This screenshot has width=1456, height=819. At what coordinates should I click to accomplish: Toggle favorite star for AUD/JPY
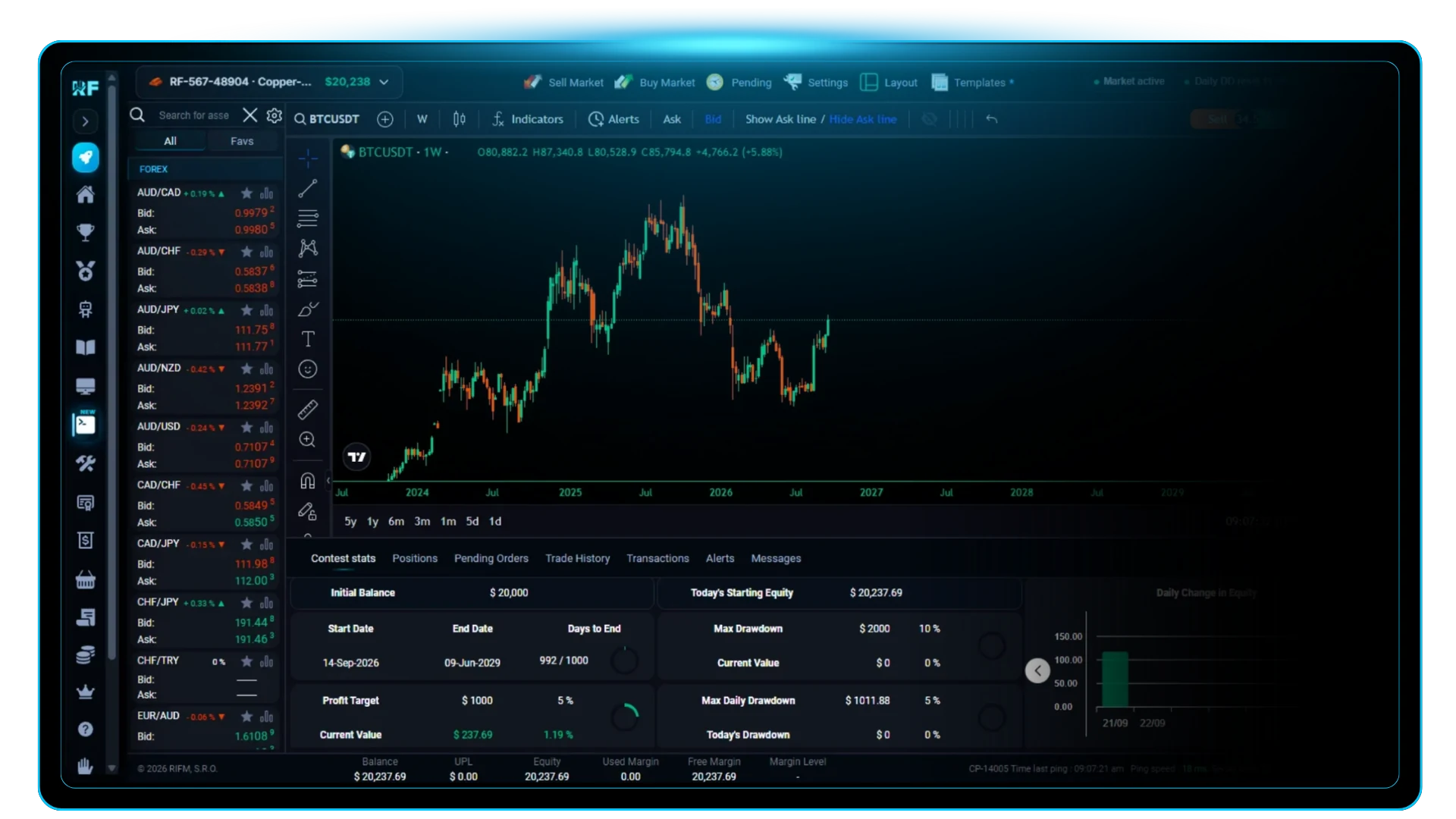246,310
